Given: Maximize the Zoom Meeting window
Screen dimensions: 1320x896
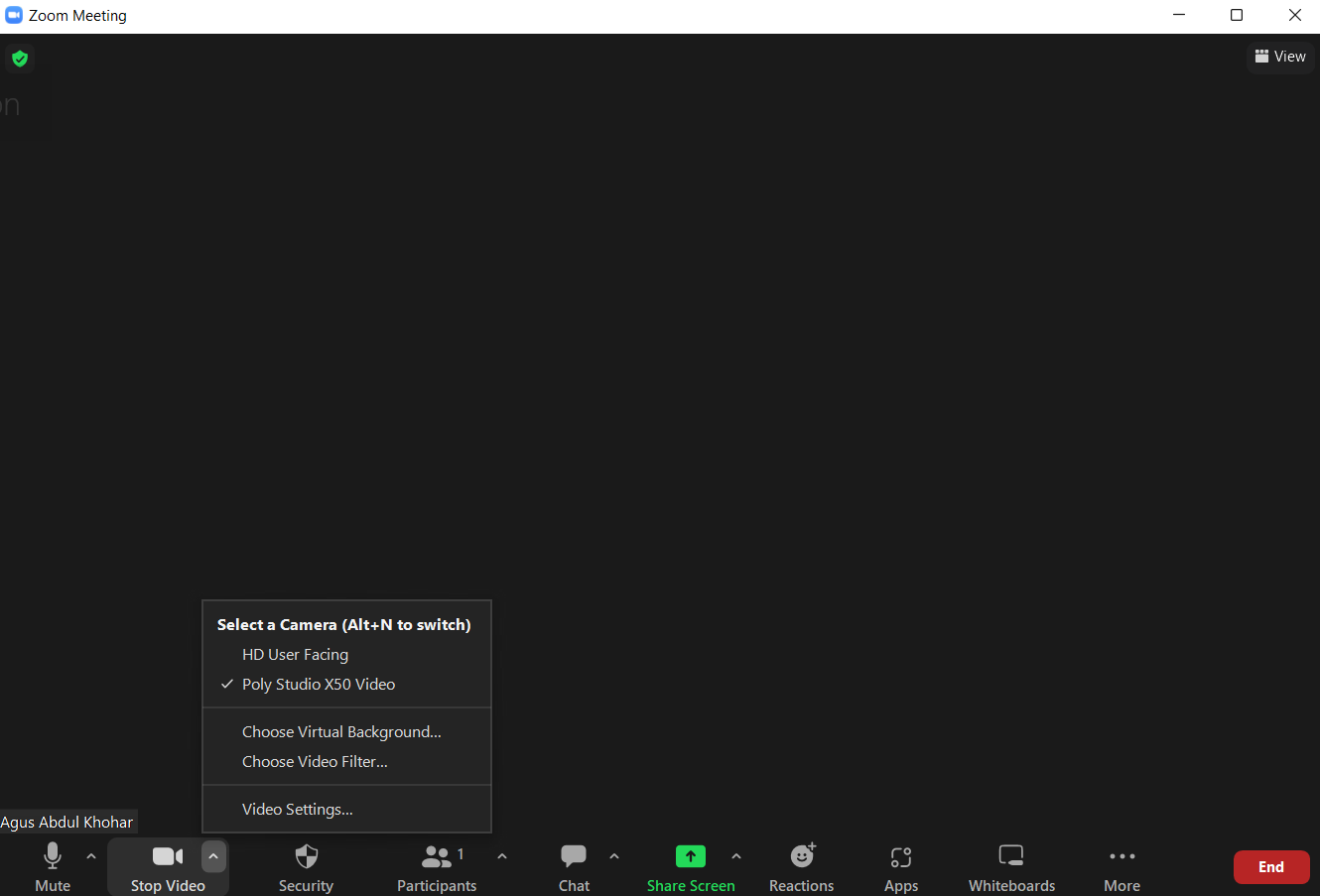Looking at the screenshot, I should tap(1237, 15).
